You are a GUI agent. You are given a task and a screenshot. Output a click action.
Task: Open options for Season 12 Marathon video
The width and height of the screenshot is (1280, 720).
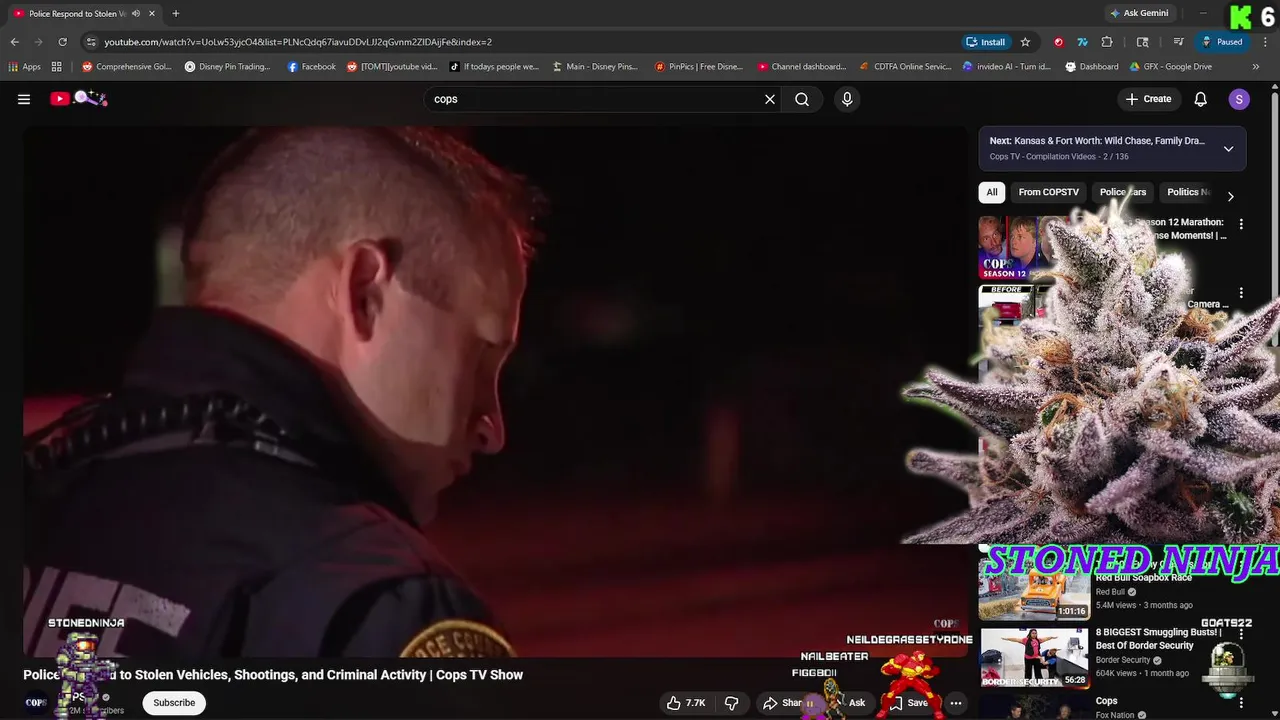(1241, 224)
